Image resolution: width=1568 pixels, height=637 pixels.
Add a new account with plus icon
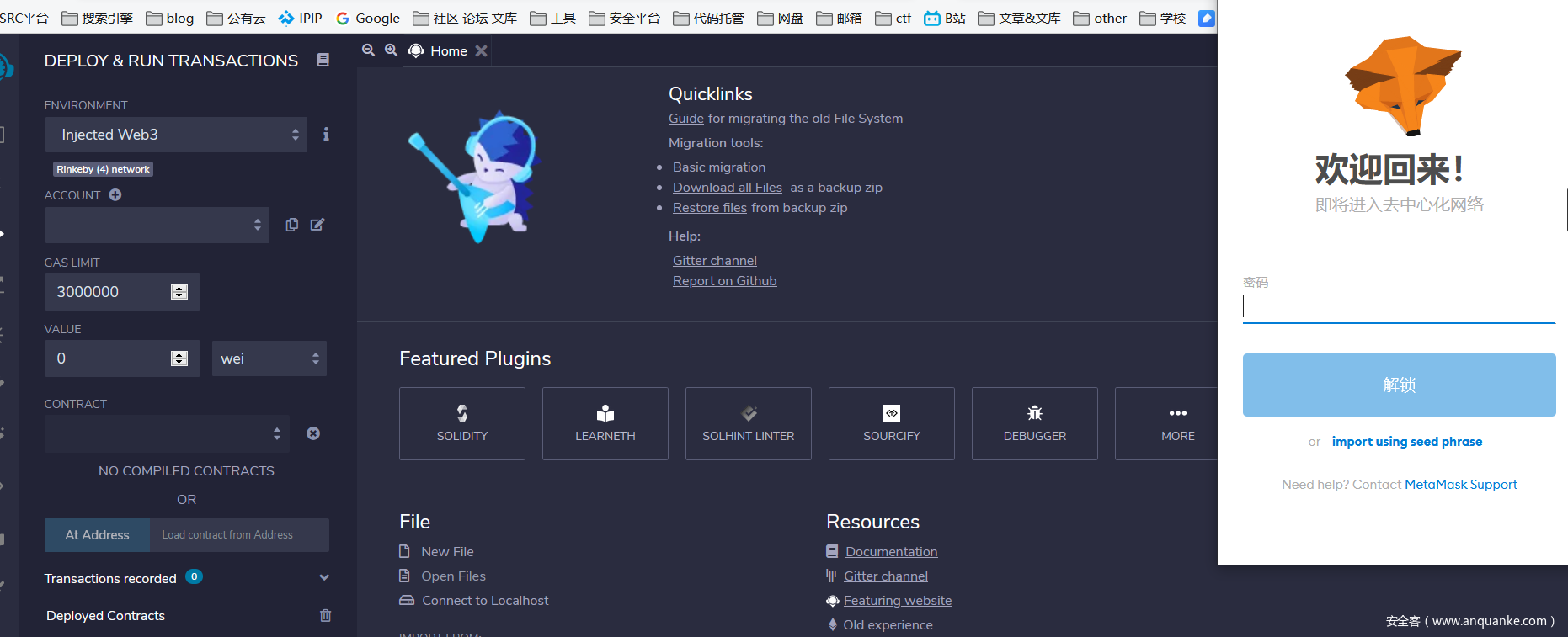pyautogui.click(x=115, y=195)
